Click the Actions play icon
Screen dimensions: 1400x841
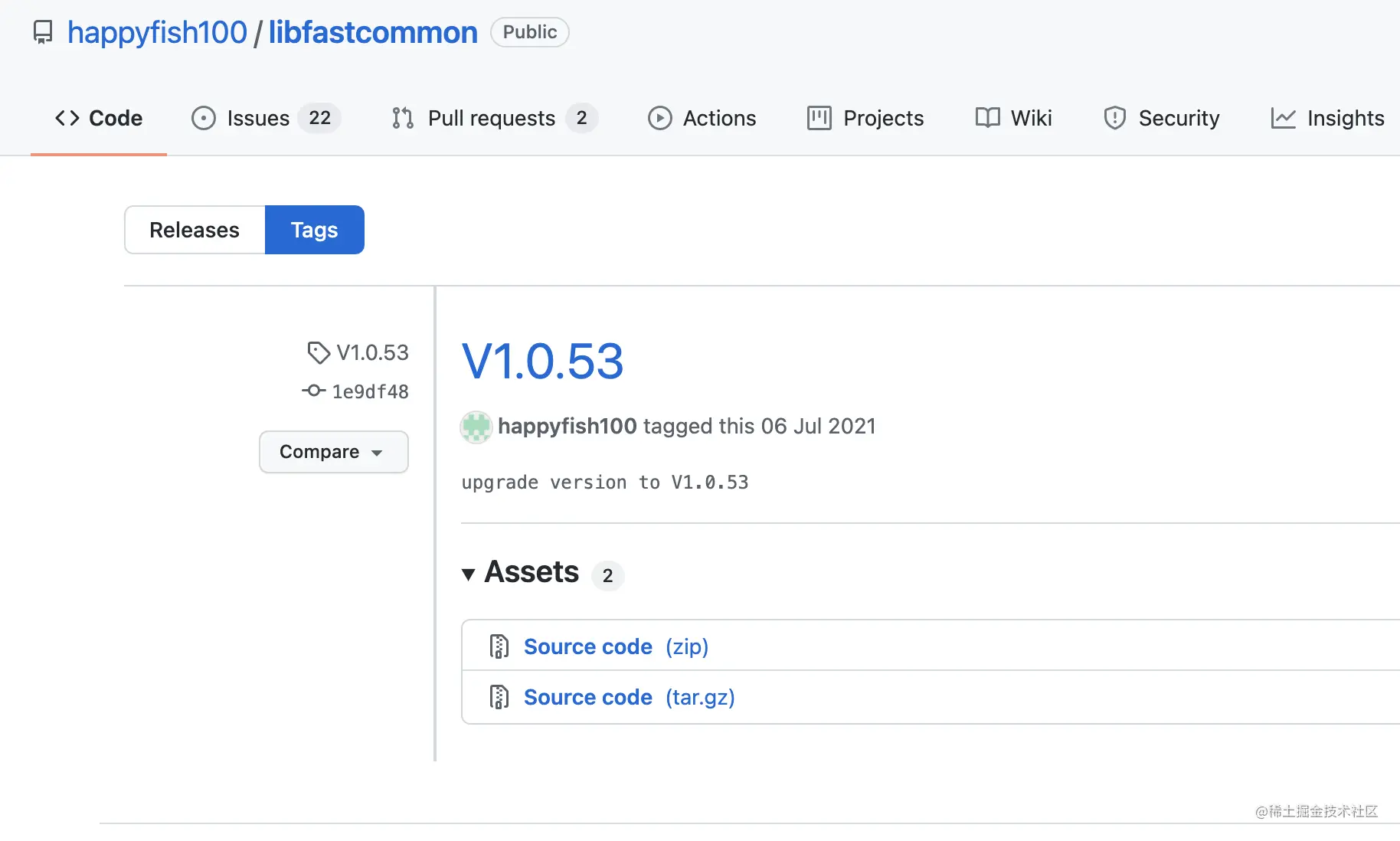pyautogui.click(x=659, y=118)
